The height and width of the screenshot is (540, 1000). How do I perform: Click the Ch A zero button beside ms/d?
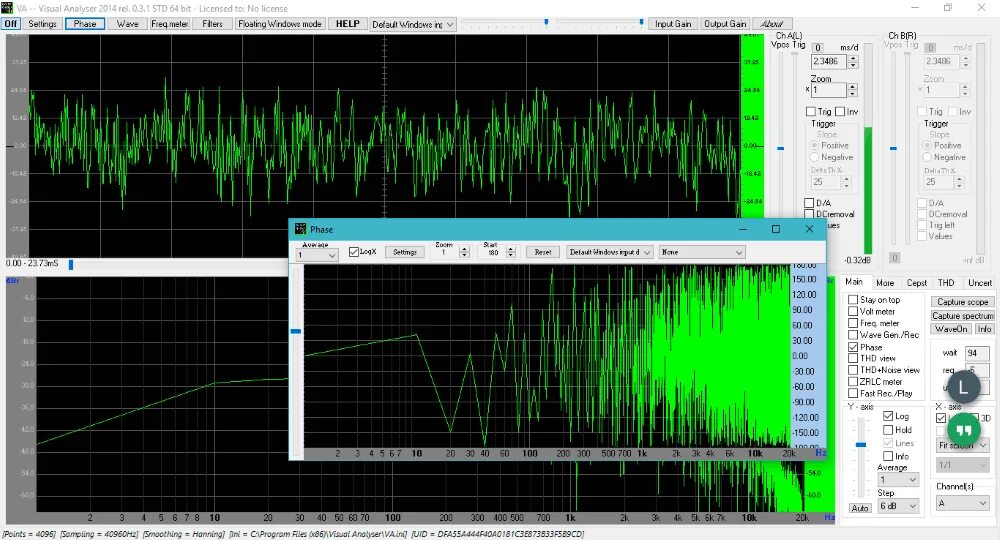[818, 48]
